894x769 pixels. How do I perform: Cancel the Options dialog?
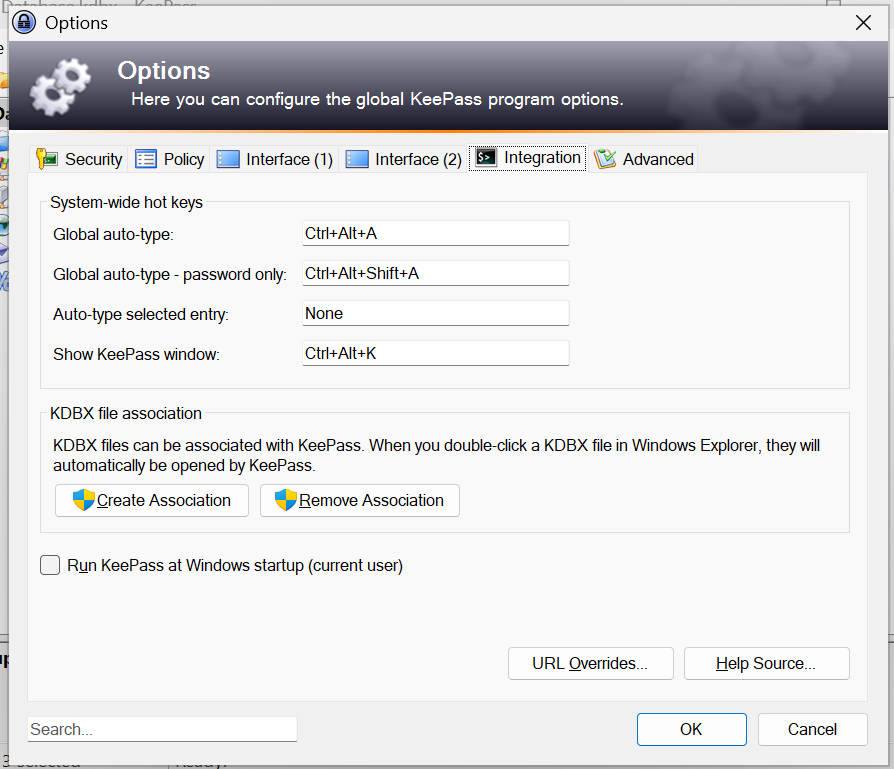click(x=812, y=729)
